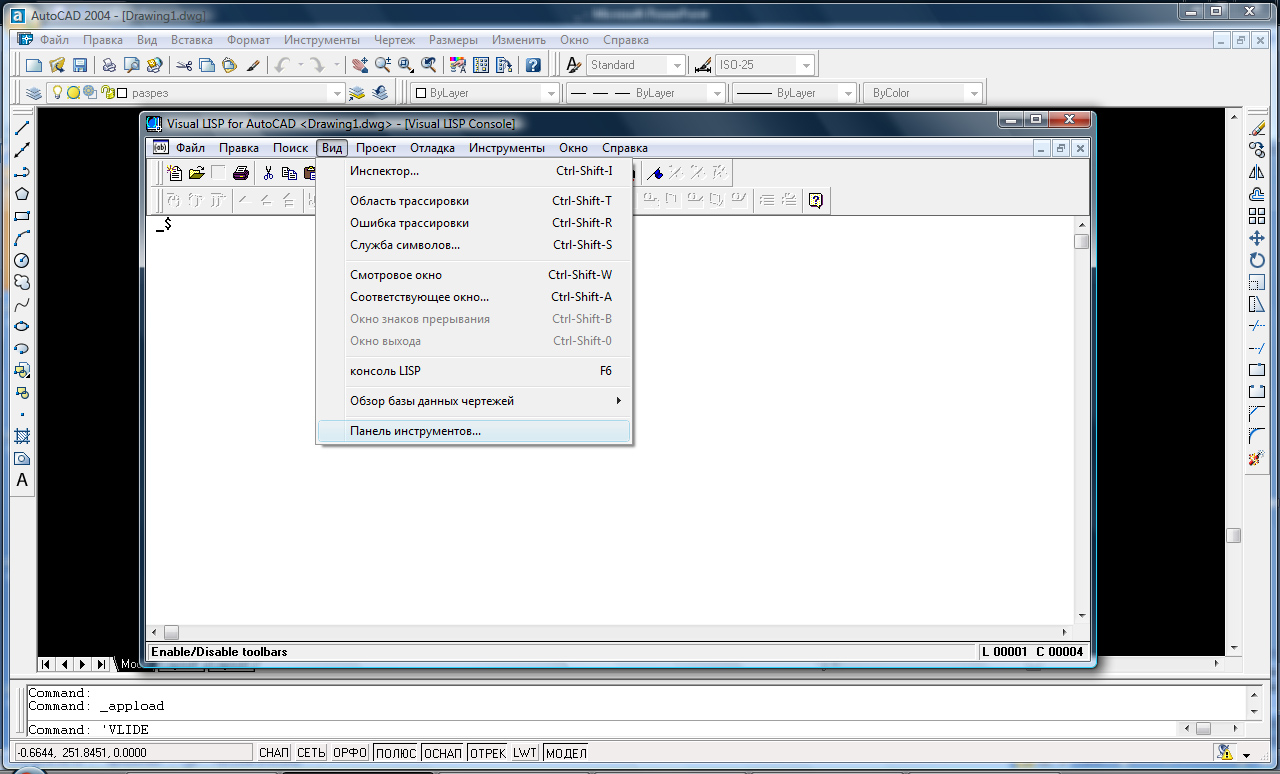Open Layer Properties Manager icon
Viewport: 1280px width, 774px height.
tap(35, 93)
